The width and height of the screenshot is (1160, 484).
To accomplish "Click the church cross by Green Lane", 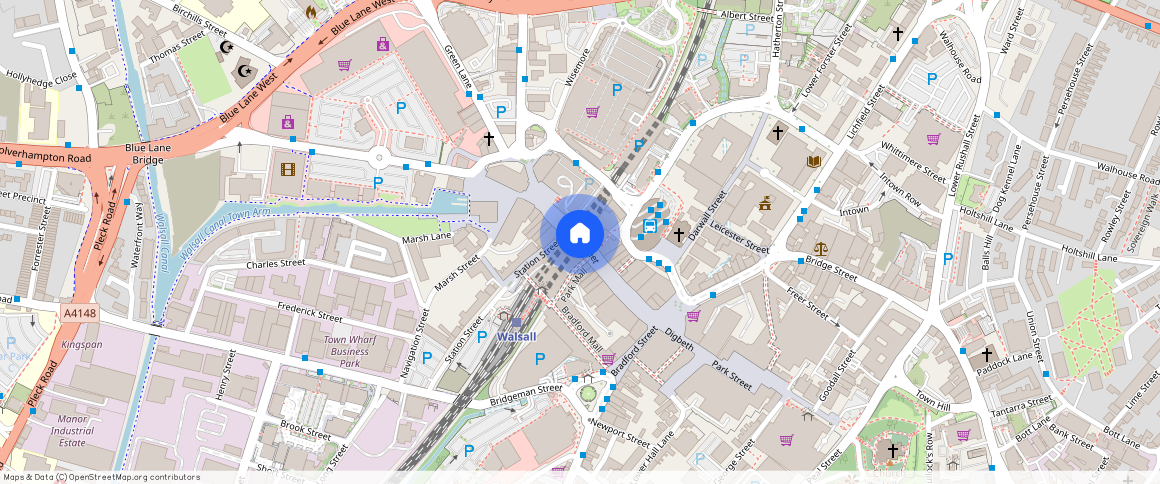I will 489,139.
